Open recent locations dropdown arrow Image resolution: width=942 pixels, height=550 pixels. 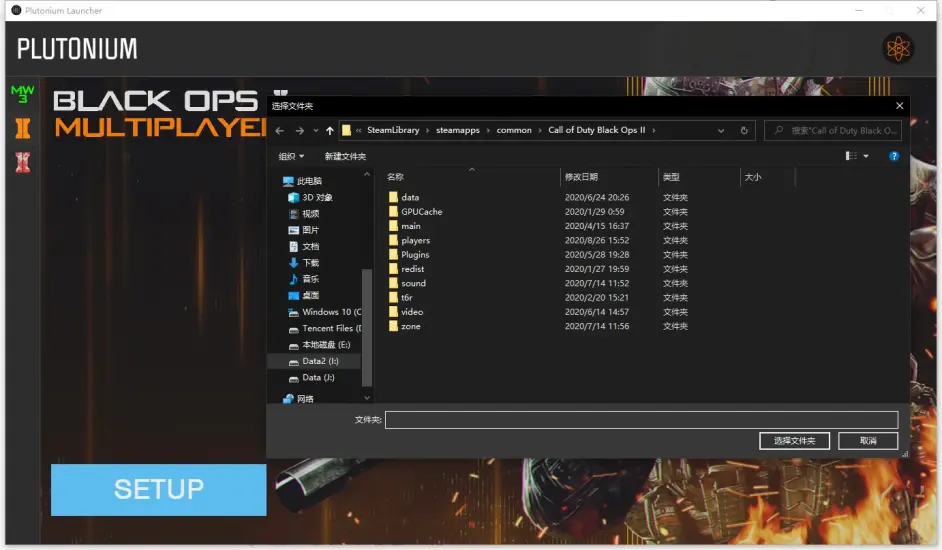pos(315,130)
